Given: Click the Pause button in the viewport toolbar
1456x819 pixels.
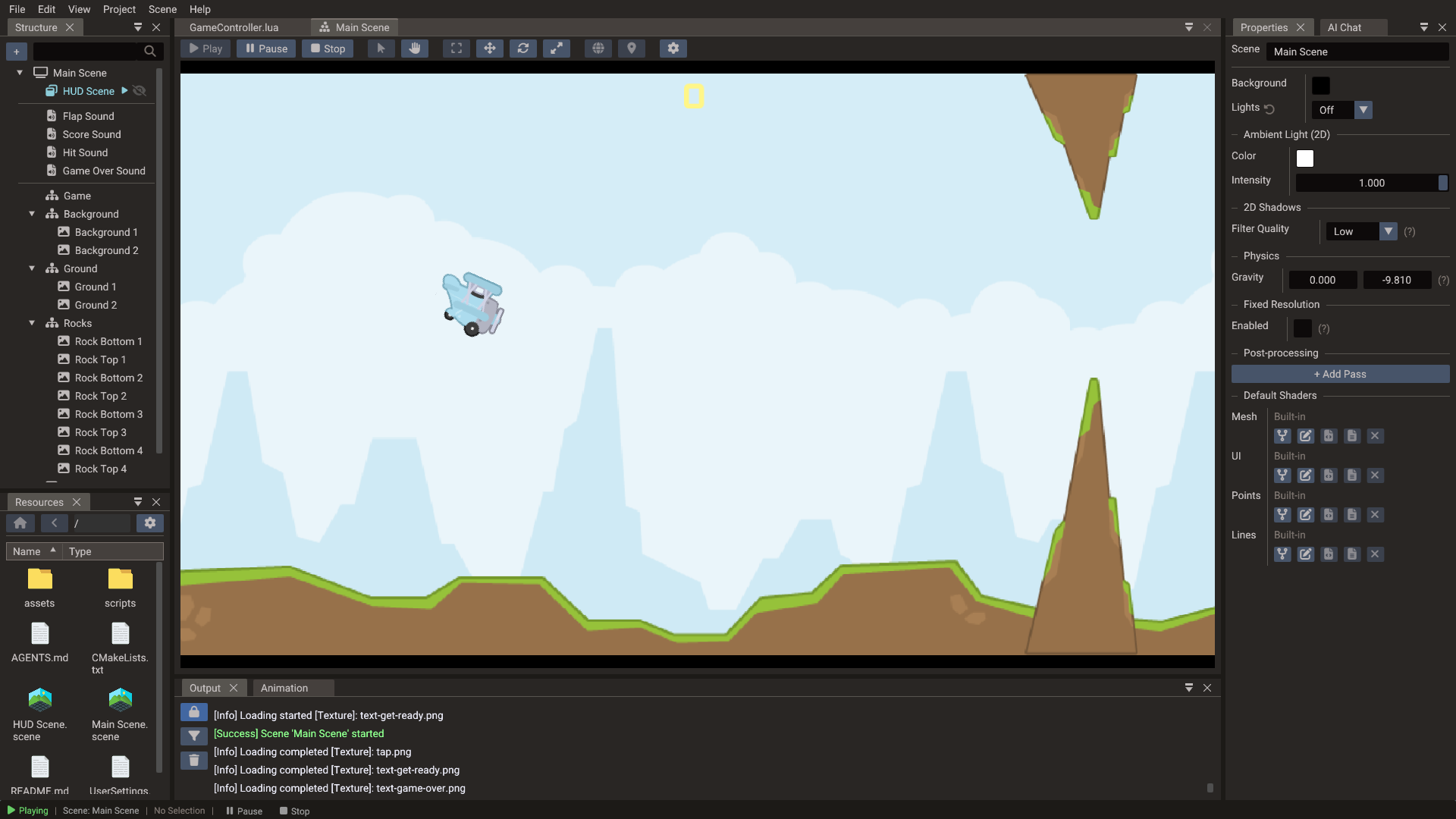Looking at the screenshot, I should pyautogui.click(x=266, y=49).
